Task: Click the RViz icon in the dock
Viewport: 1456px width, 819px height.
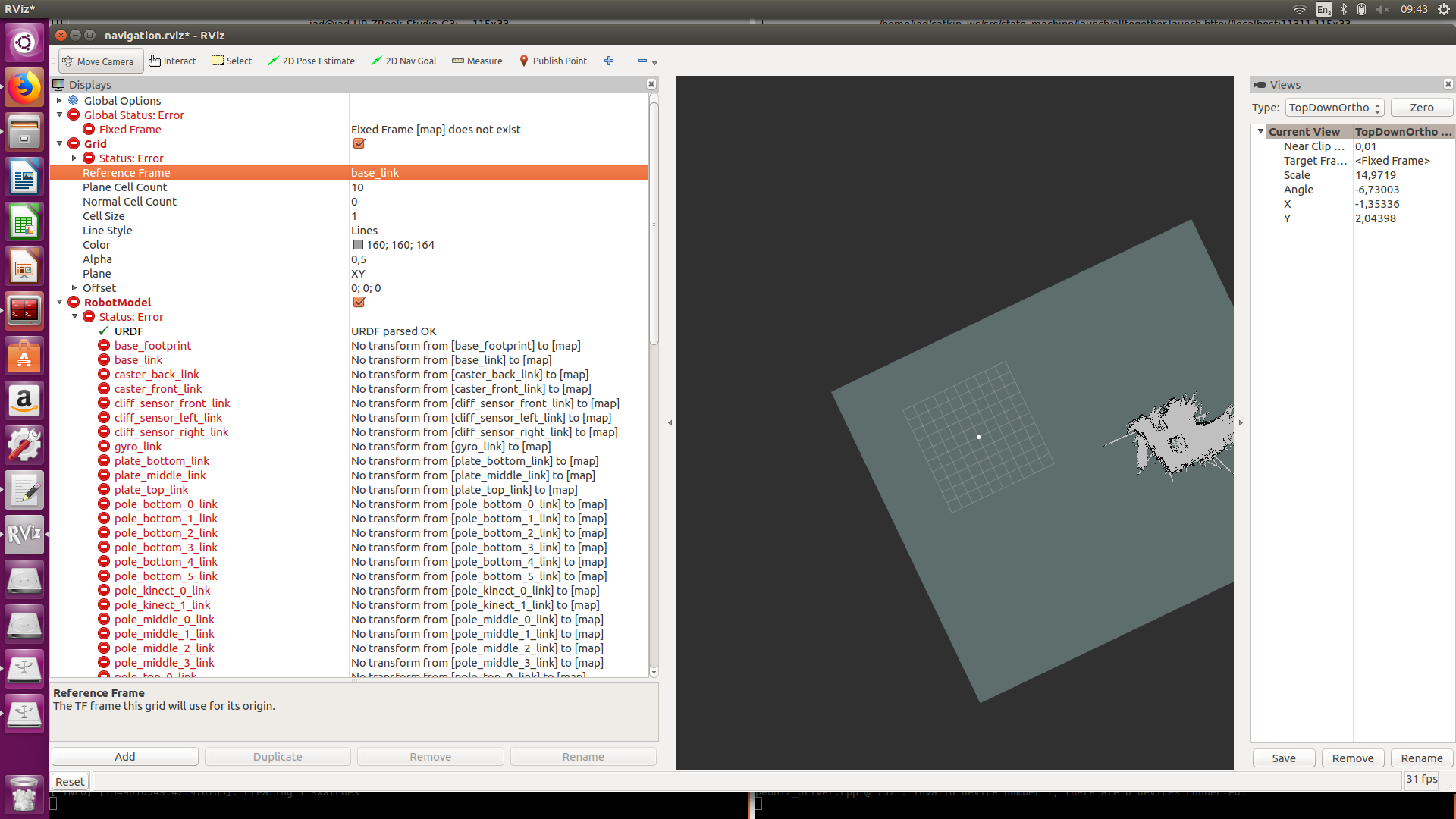Action: pyautogui.click(x=24, y=535)
